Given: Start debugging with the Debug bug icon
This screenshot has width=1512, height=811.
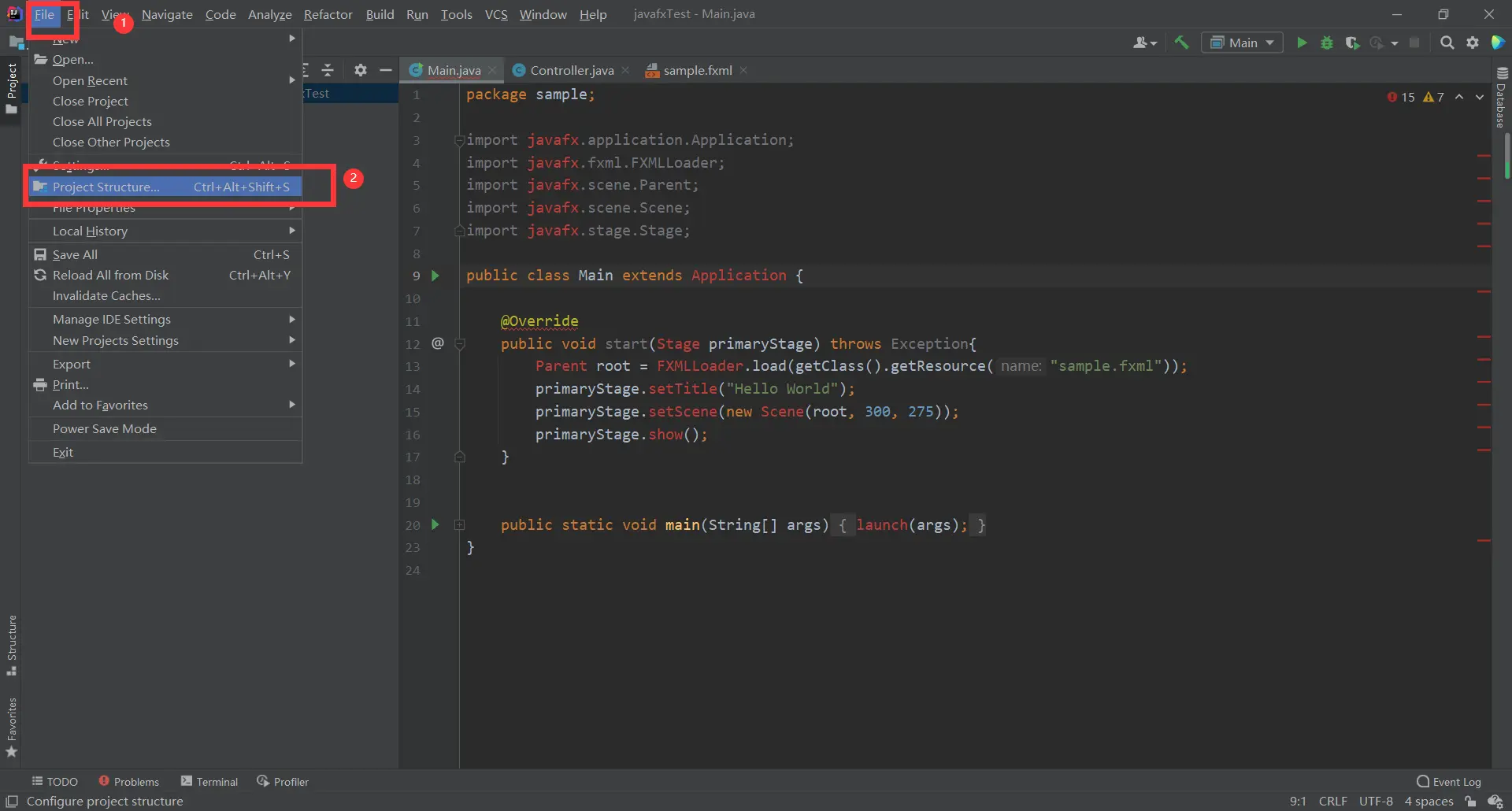Looking at the screenshot, I should click(1327, 43).
